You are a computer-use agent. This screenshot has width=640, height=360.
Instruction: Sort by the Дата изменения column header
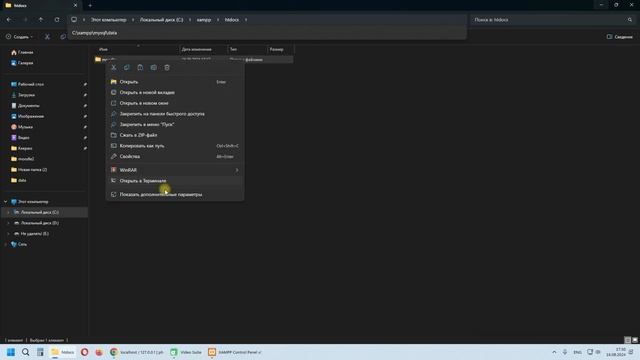point(196,49)
